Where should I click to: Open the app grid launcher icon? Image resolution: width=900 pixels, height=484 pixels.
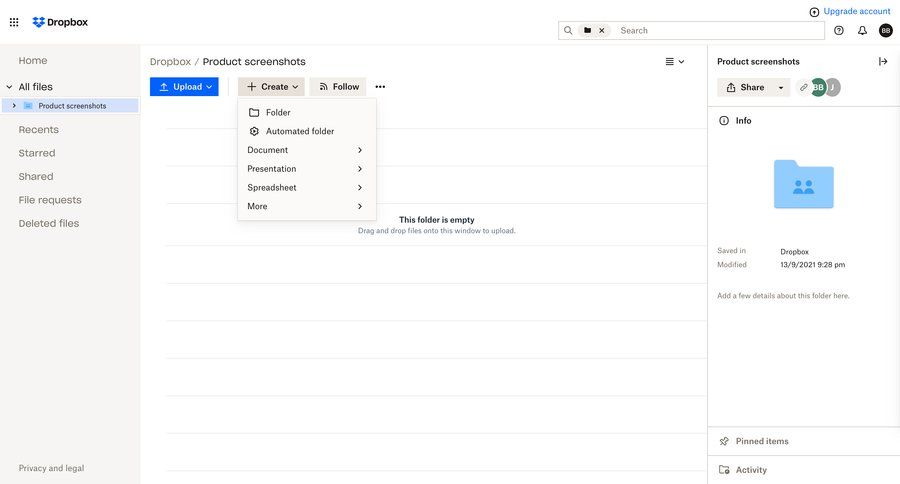14,22
